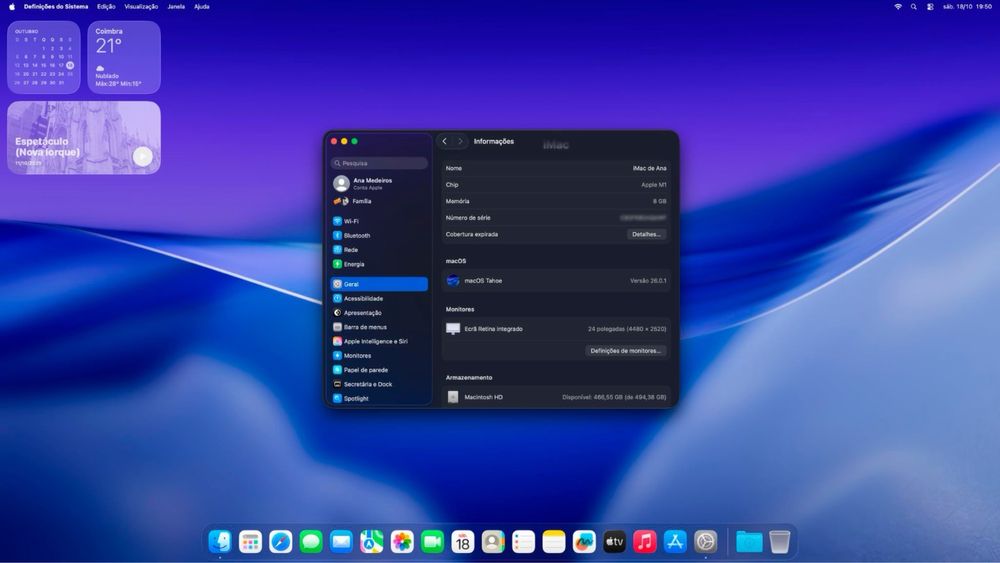1000x563 pixels.
Task: Open FaceTime app in Dock
Action: 432,541
